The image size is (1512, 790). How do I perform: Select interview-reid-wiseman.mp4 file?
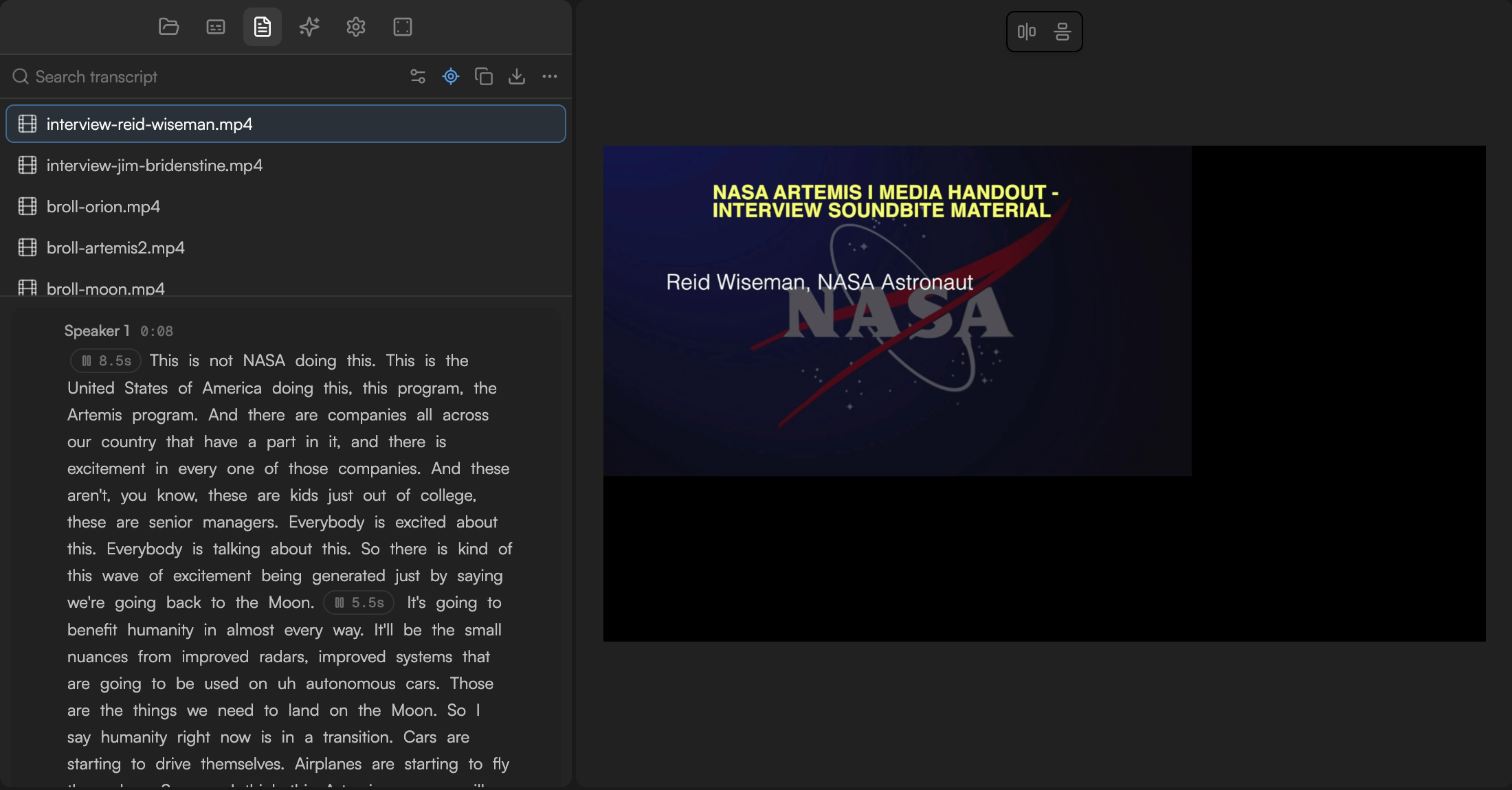(286, 124)
